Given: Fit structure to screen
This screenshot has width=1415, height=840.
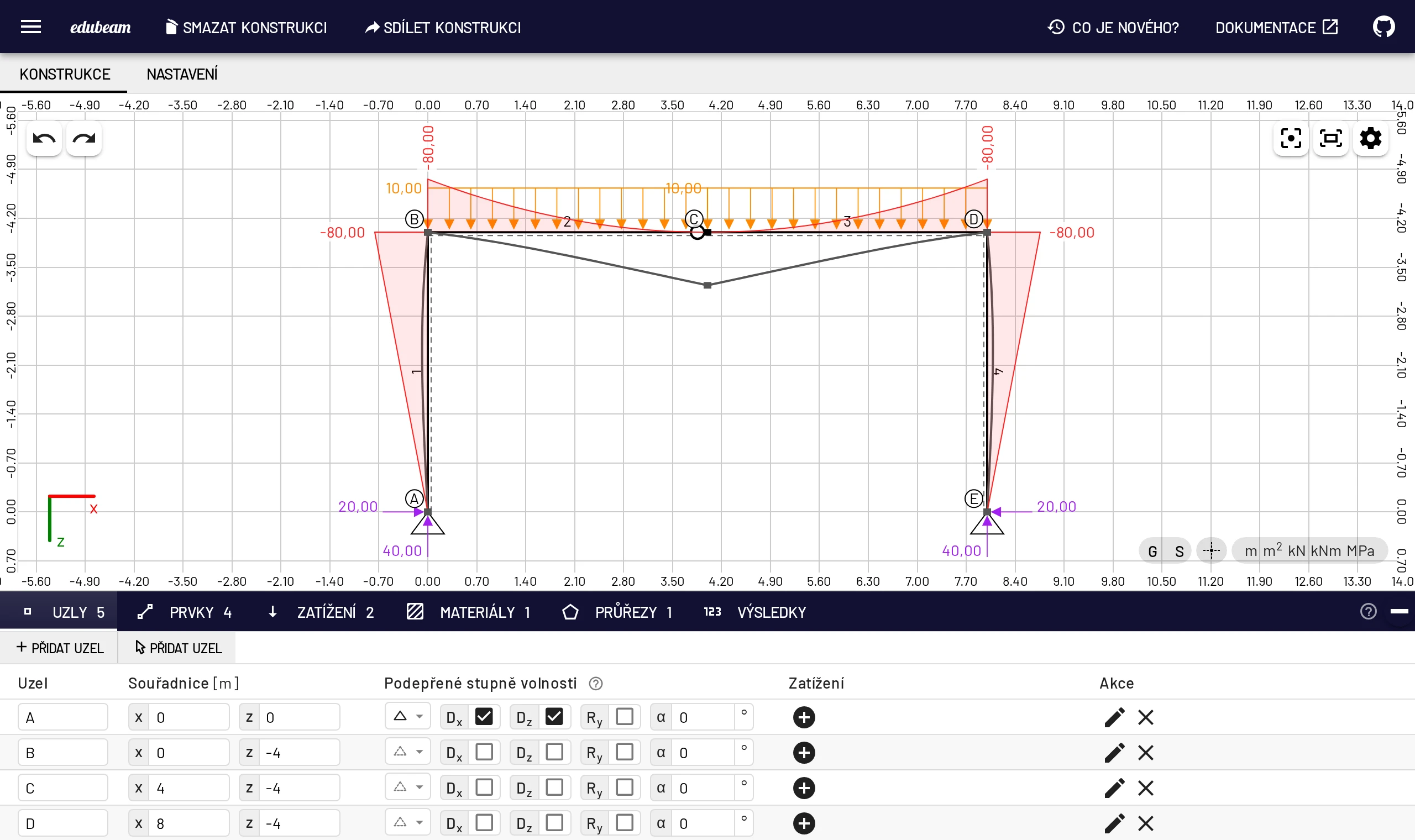Looking at the screenshot, I should coord(1330,138).
